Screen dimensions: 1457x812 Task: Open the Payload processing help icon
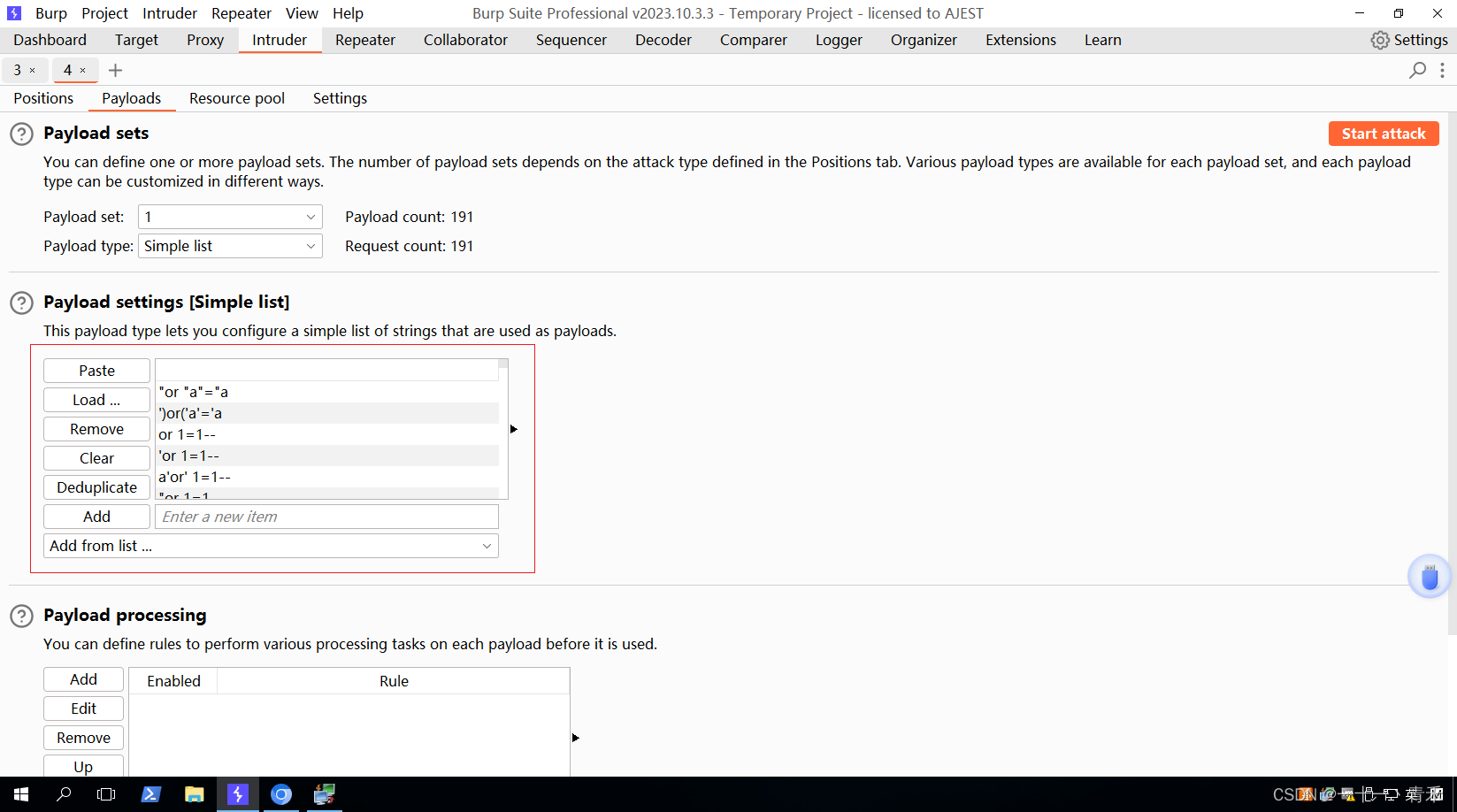tap(21, 617)
